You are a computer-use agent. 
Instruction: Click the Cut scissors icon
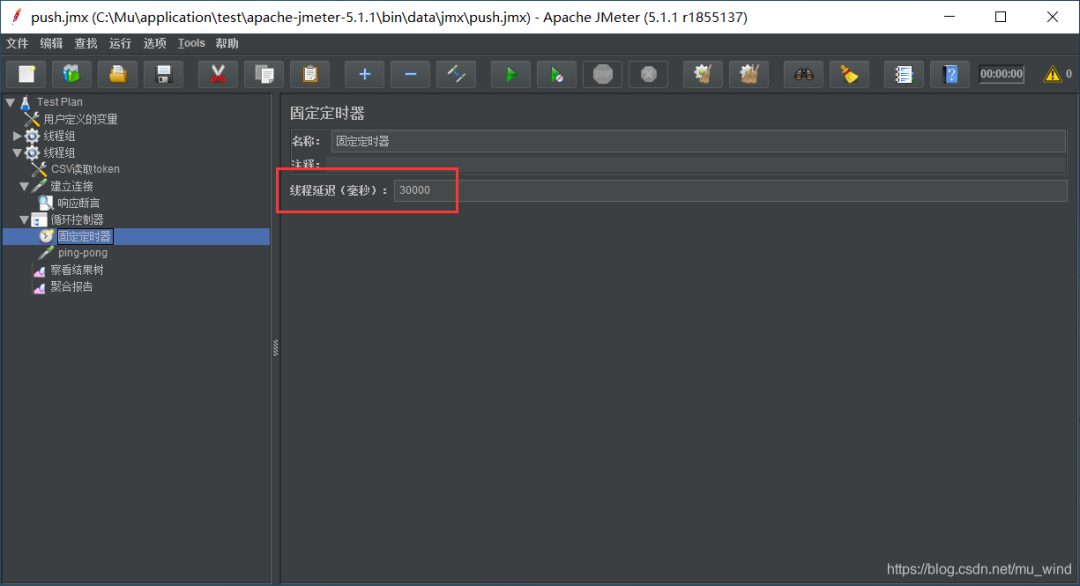coord(218,74)
